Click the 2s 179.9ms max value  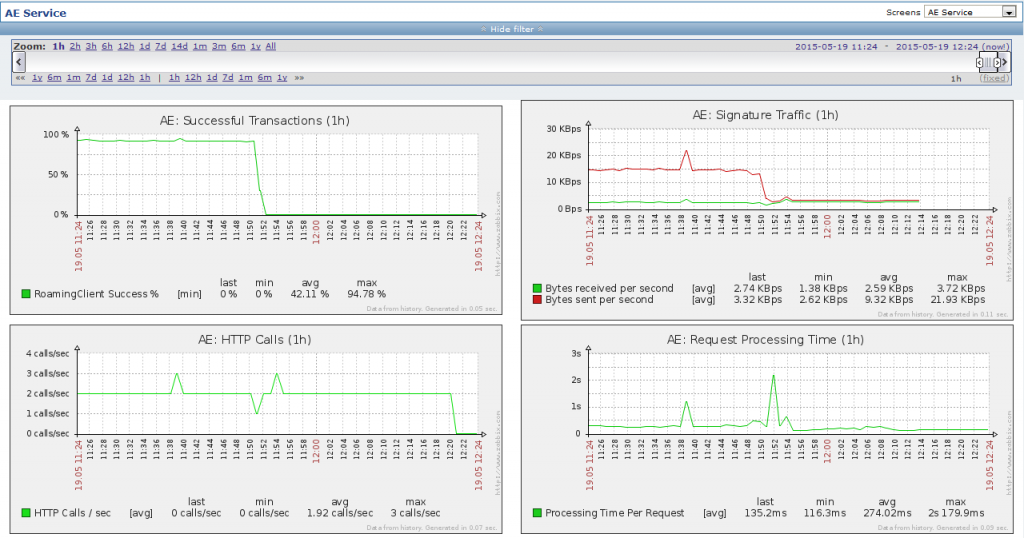[x=955, y=513]
